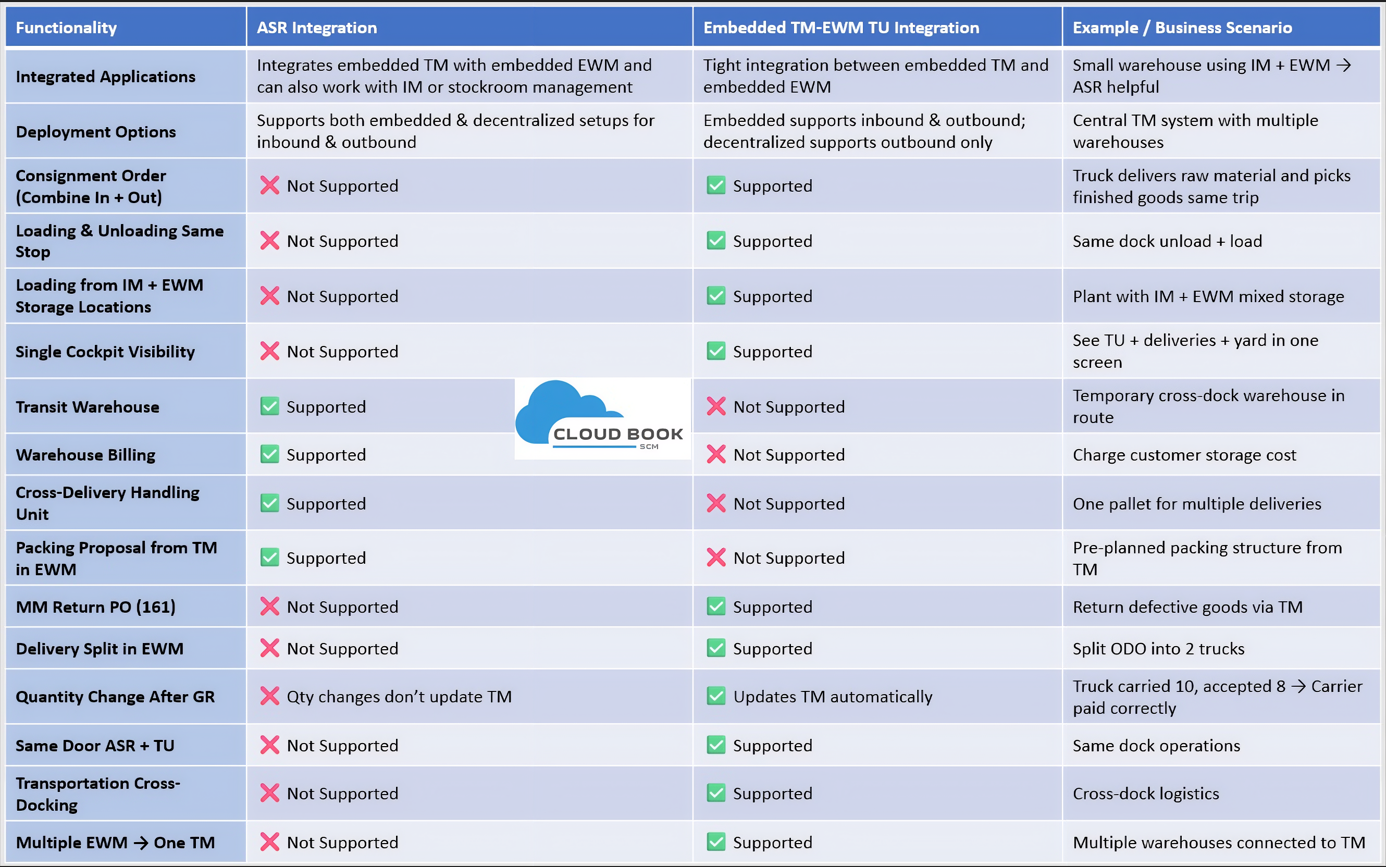Viewport: 1386px width, 867px height.
Task: Select the 'Embedded TM-EWM TU Integration' column header
Action: click(840, 28)
